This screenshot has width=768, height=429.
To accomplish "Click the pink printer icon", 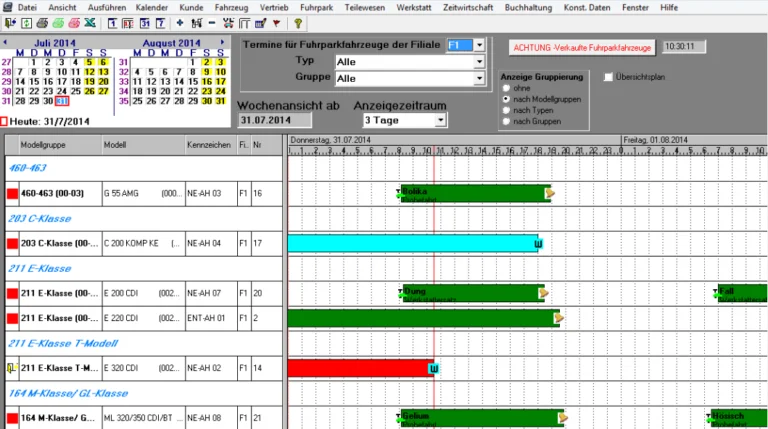I will (74, 23).
